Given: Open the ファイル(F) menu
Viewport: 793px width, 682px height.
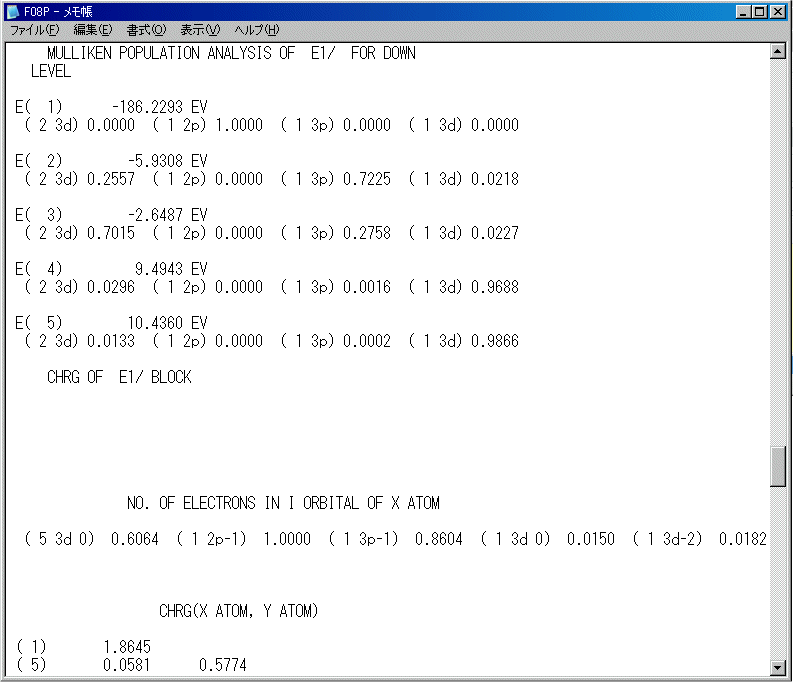Looking at the screenshot, I should pyautogui.click(x=34, y=30).
